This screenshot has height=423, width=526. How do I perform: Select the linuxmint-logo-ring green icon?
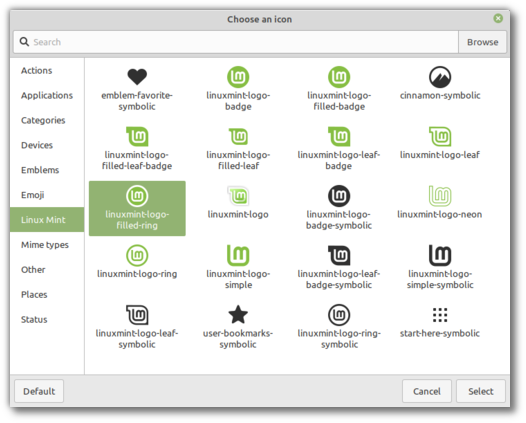(x=137, y=255)
